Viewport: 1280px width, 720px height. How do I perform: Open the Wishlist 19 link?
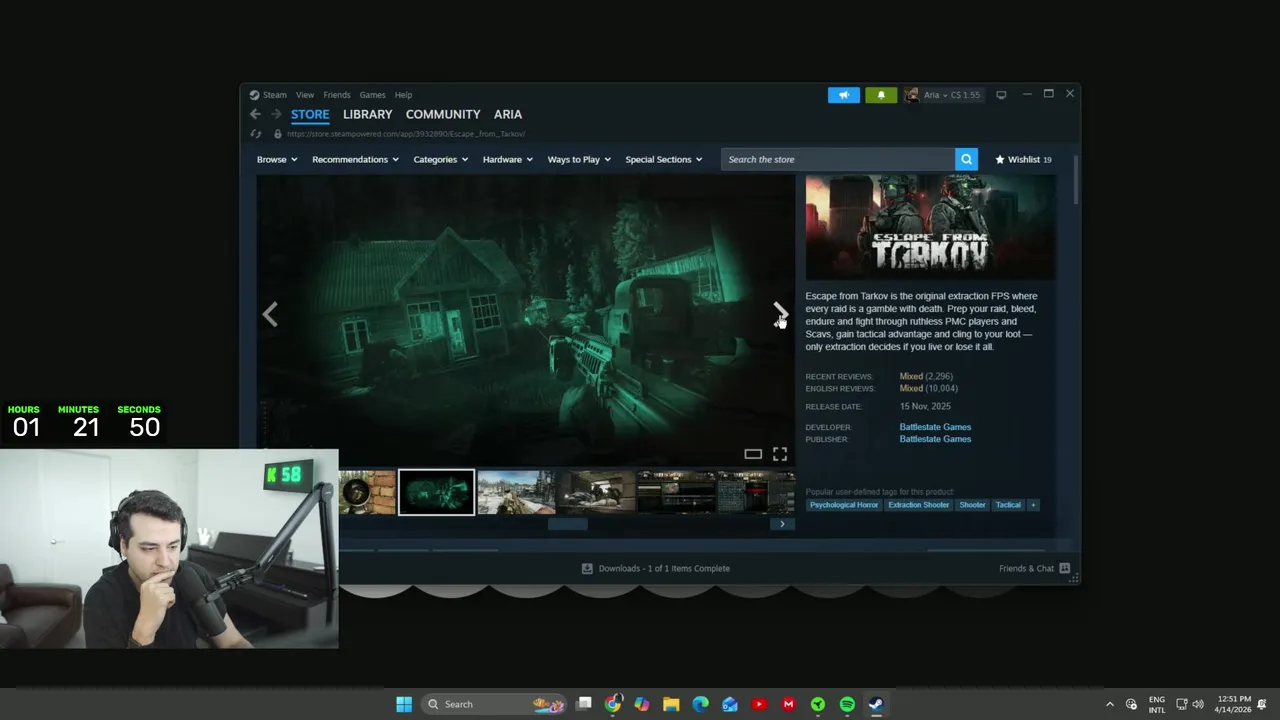point(1023,159)
